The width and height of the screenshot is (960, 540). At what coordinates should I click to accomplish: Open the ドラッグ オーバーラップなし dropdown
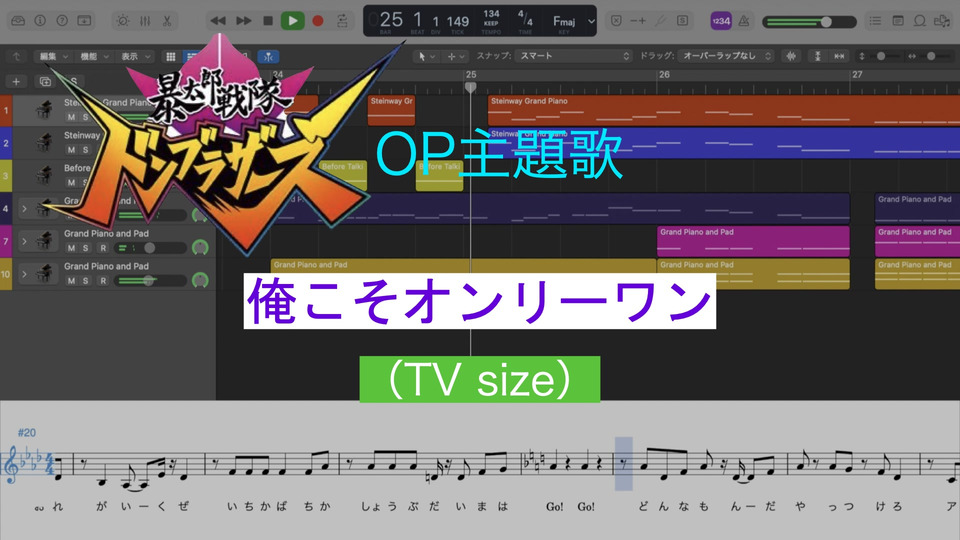(726, 56)
